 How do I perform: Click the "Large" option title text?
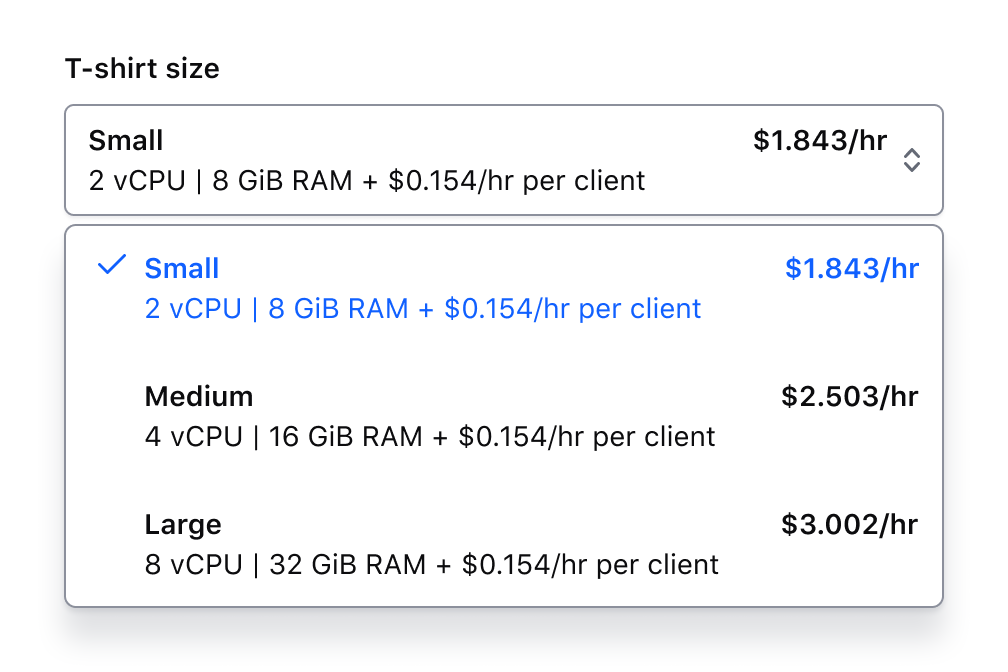(x=183, y=525)
